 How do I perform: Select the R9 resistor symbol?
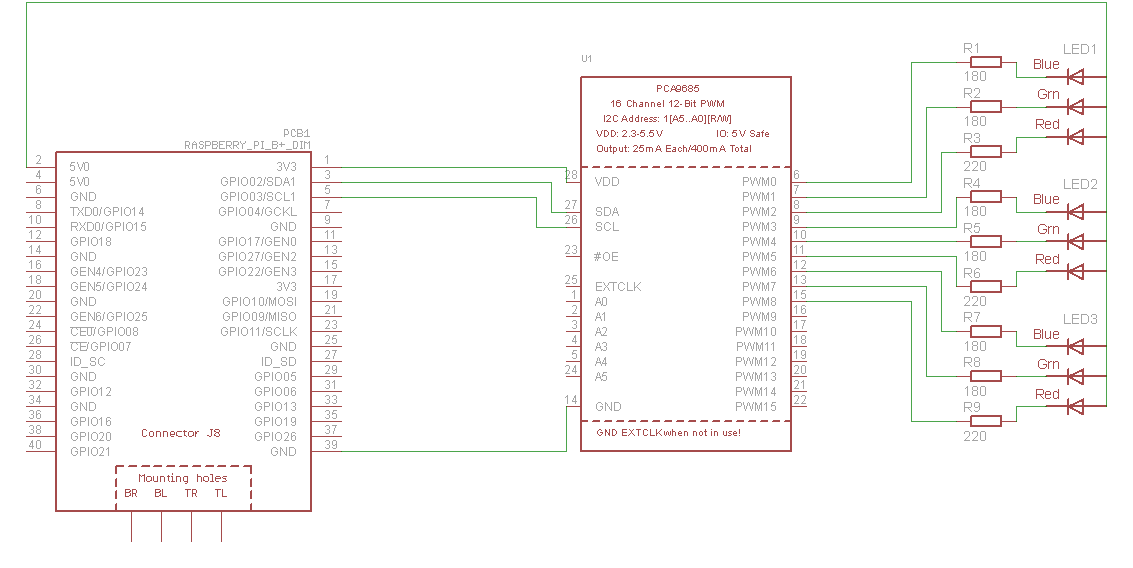point(986,421)
